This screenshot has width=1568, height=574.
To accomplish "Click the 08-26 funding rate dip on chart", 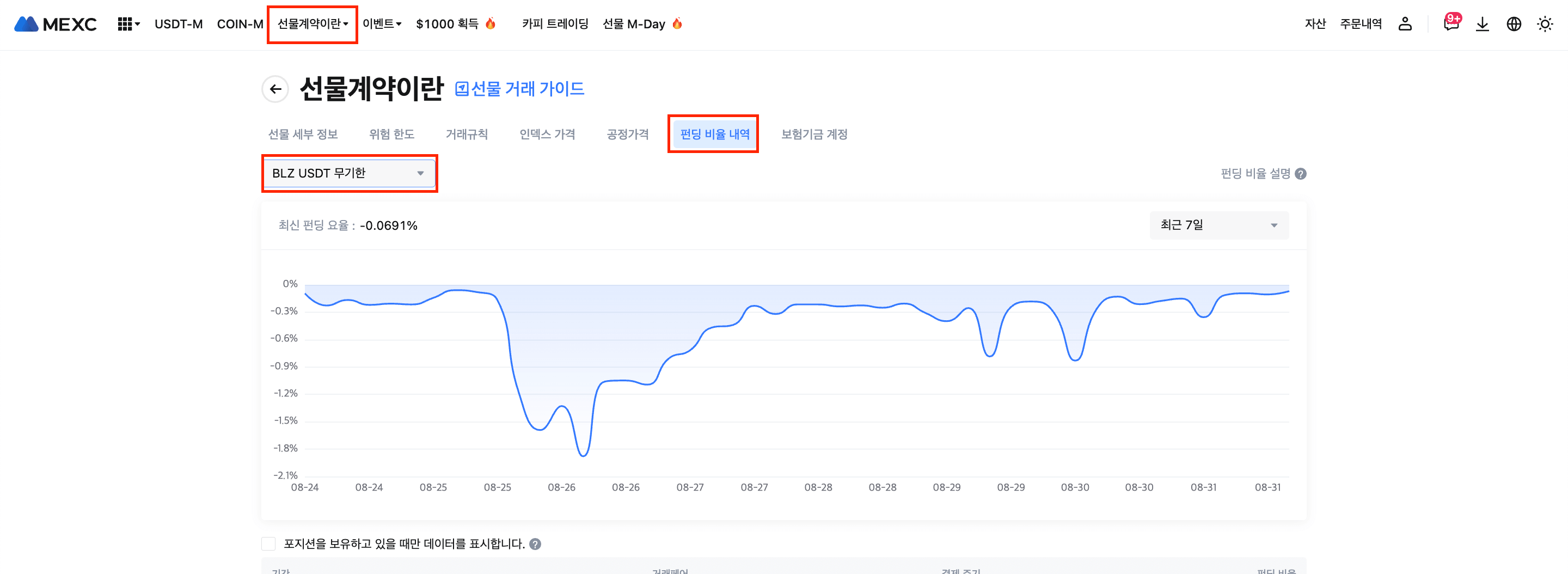I will (583, 454).
